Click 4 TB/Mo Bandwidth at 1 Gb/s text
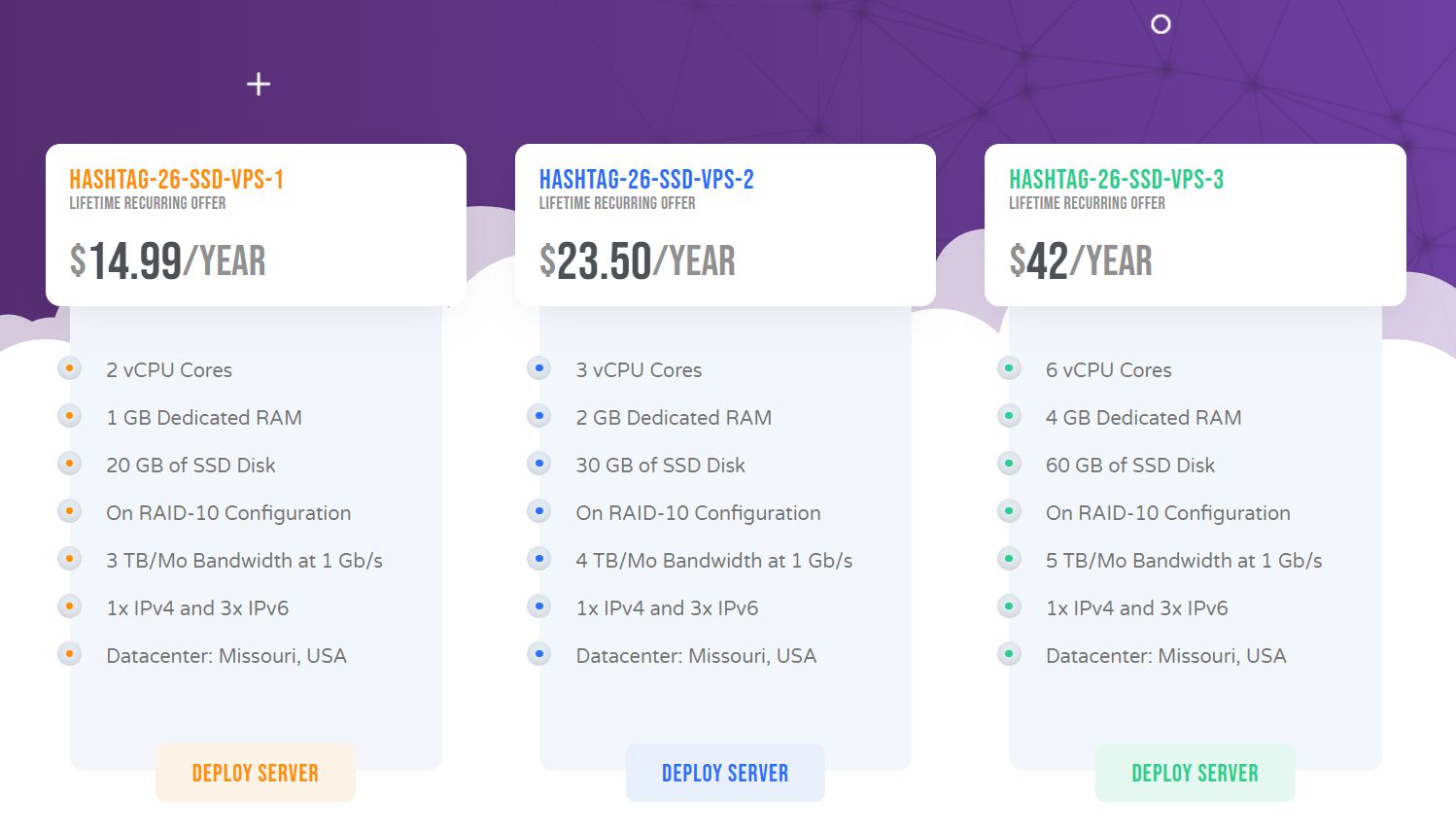 pos(713,561)
